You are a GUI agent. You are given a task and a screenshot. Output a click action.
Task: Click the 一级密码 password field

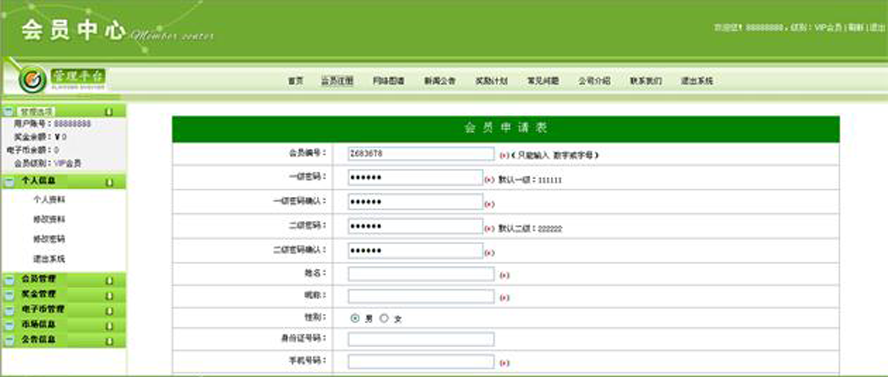(416, 178)
